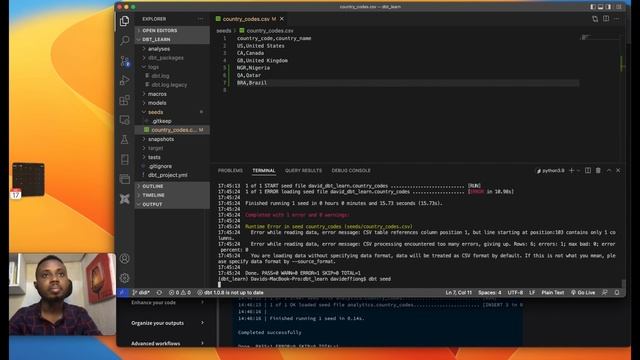
Task: Change Plain Text language mode
Action: point(553,293)
